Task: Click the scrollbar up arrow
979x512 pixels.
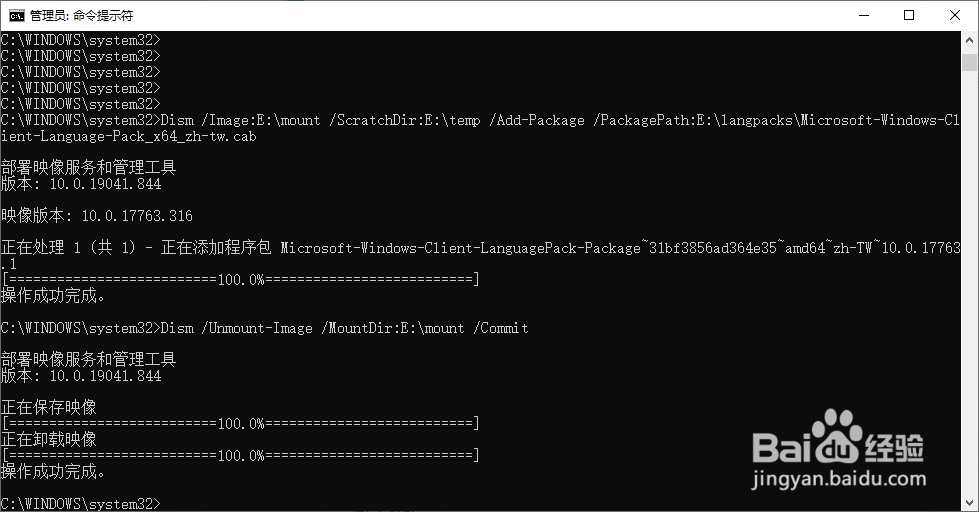Action: tap(969, 39)
